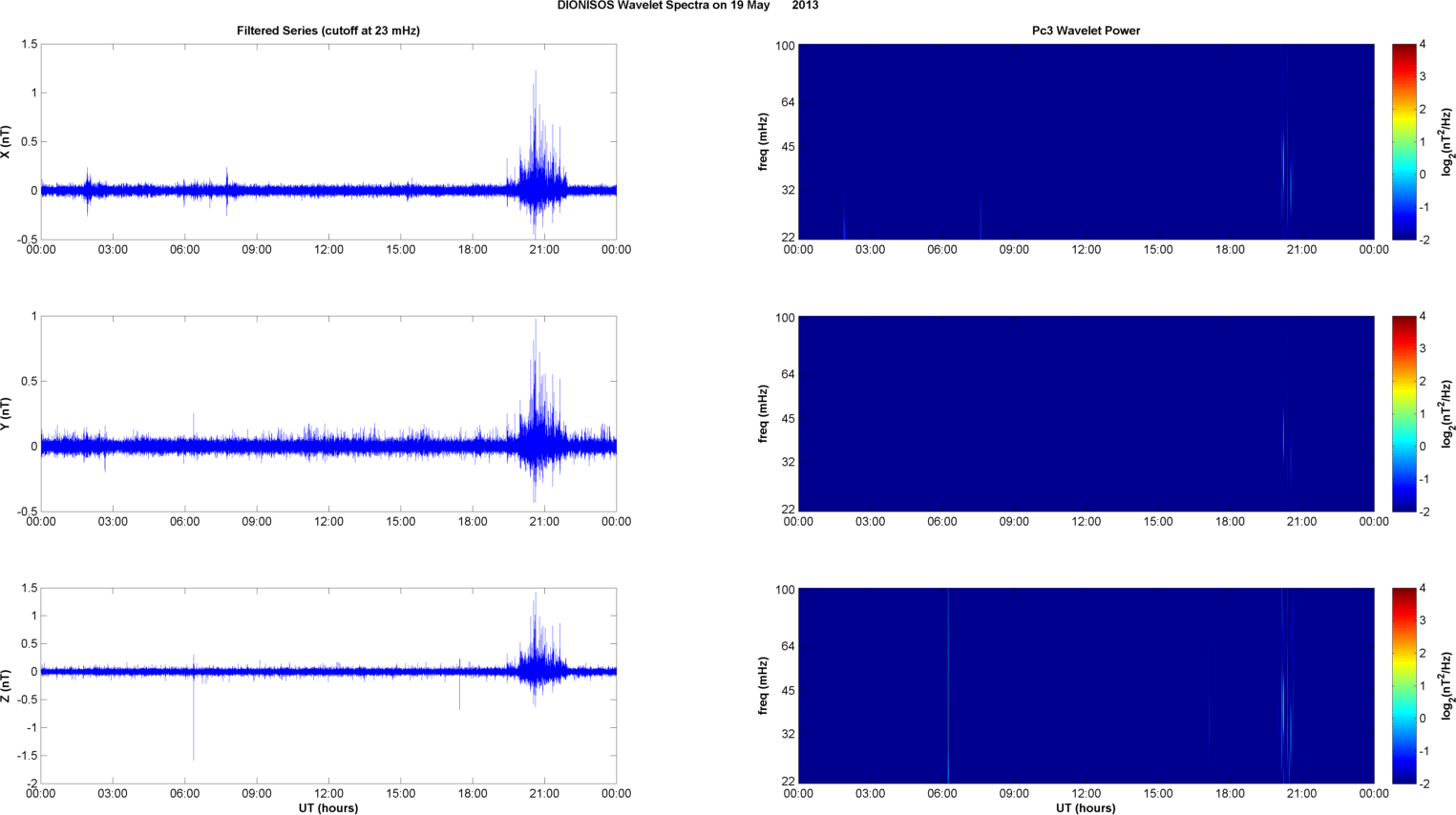
Task: Click the 'freq (mHz)' label of the Y spectrogram
Action: pyautogui.click(x=764, y=414)
